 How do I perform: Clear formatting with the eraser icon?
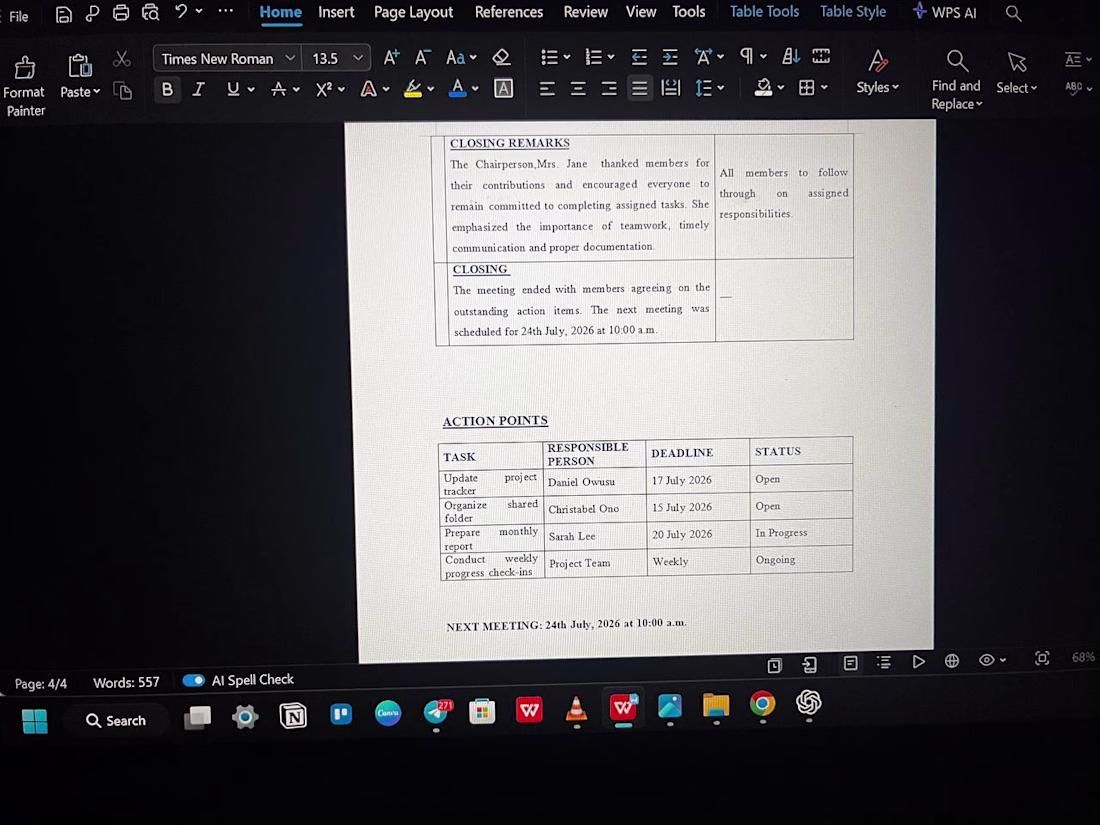click(501, 57)
